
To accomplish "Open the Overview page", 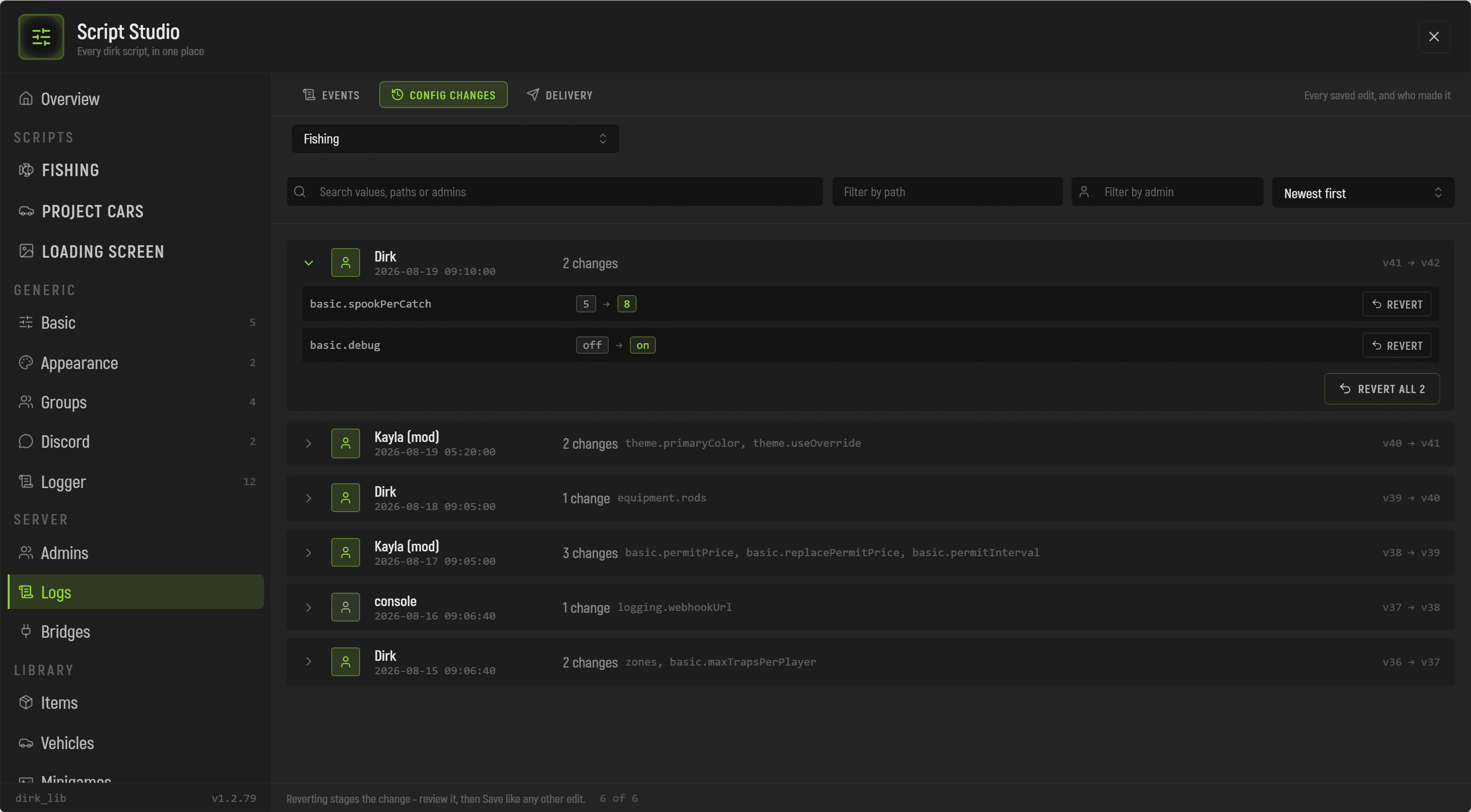I will pos(135,99).
